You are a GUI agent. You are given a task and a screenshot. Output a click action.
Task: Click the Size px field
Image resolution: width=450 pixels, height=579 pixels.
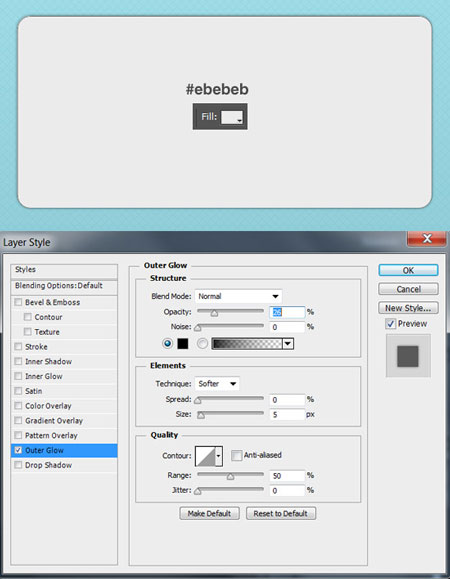pos(287,415)
